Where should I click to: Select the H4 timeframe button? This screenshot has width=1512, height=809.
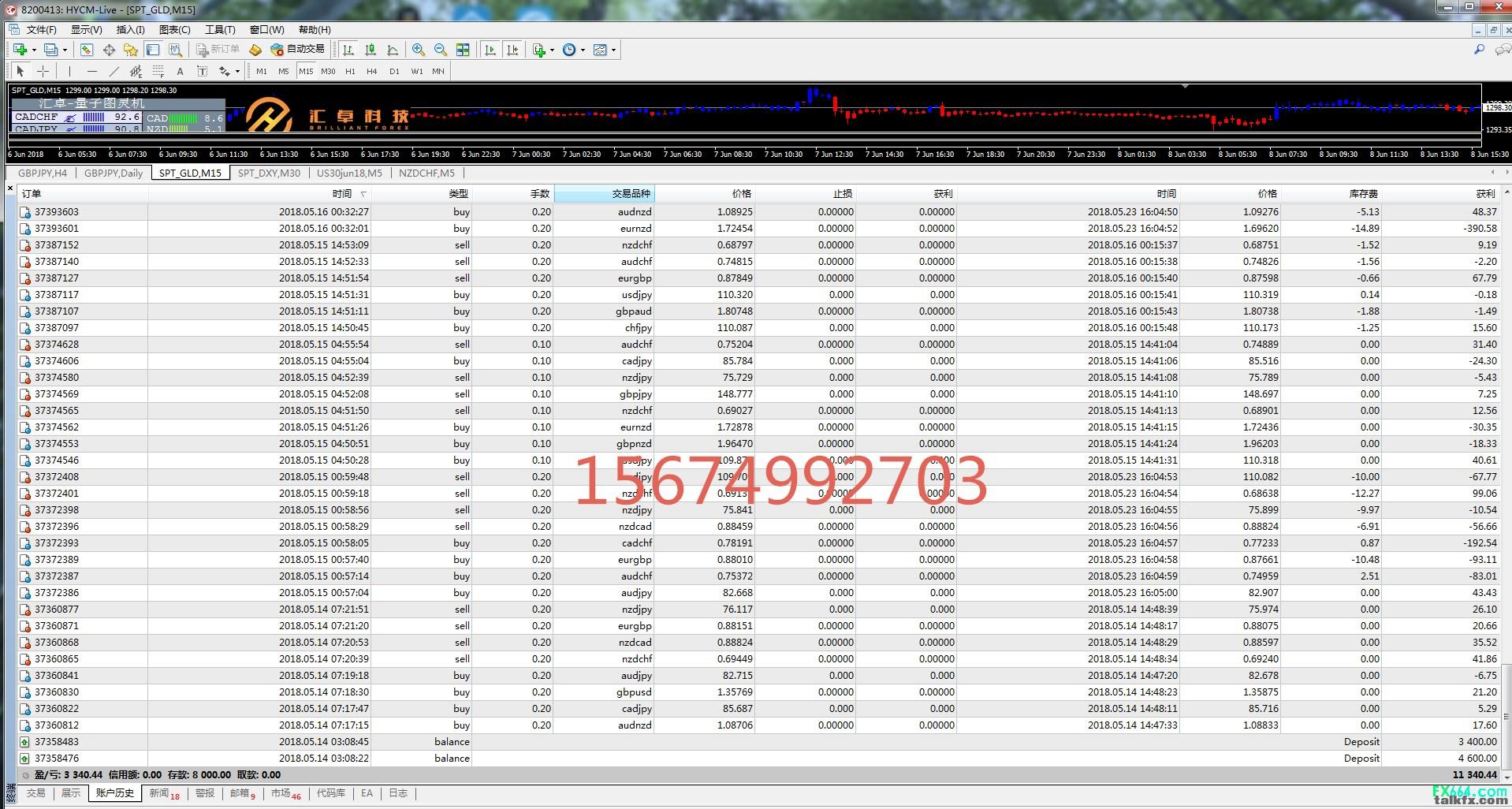372,71
